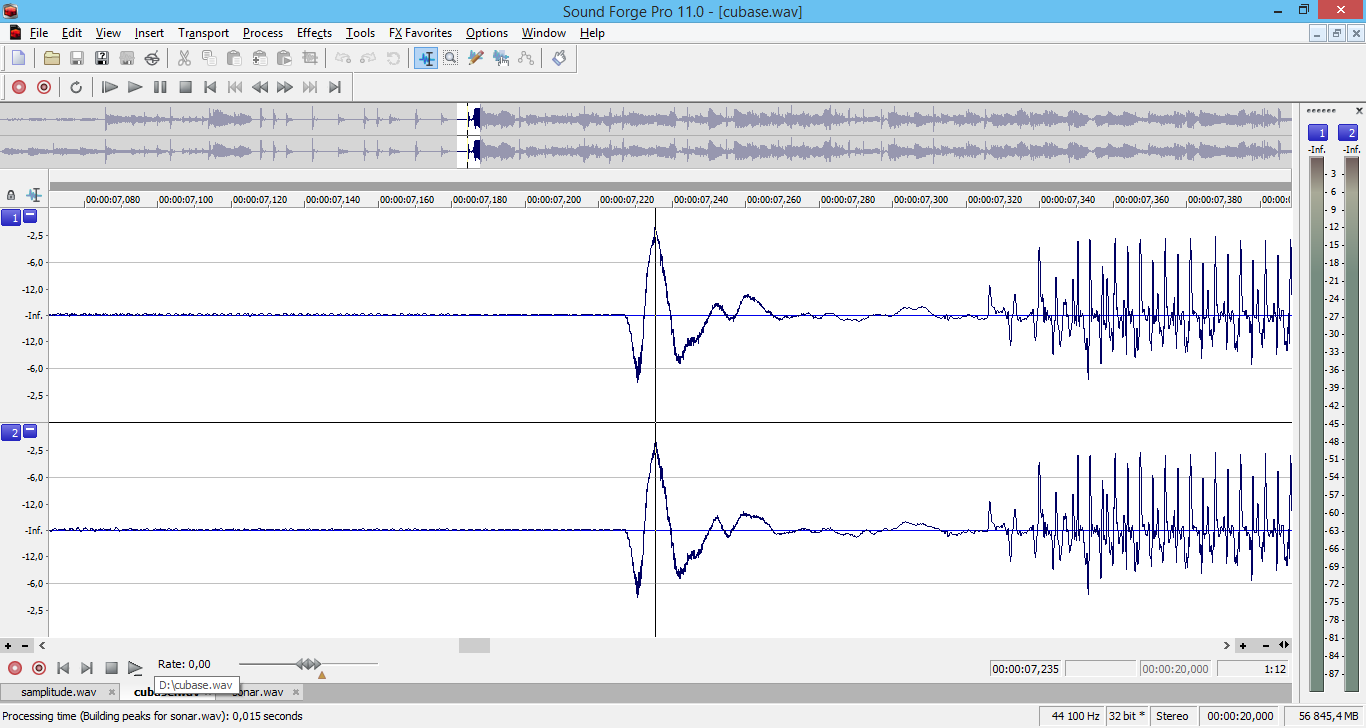Create a new file with the New icon
The width and height of the screenshot is (1366, 728).
pyautogui.click(x=18, y=58)
